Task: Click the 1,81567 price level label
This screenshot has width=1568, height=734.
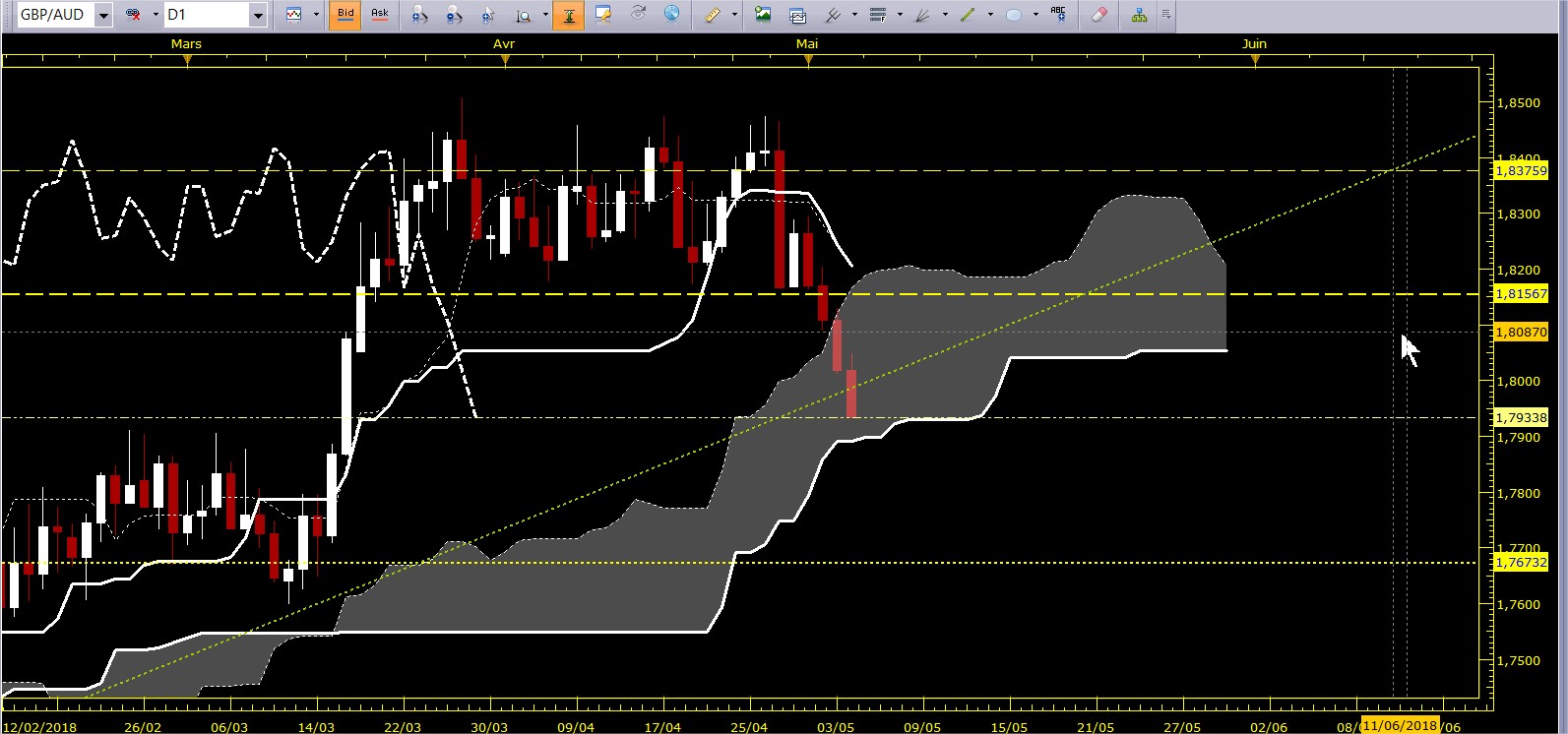Action: click(1521, 294)
